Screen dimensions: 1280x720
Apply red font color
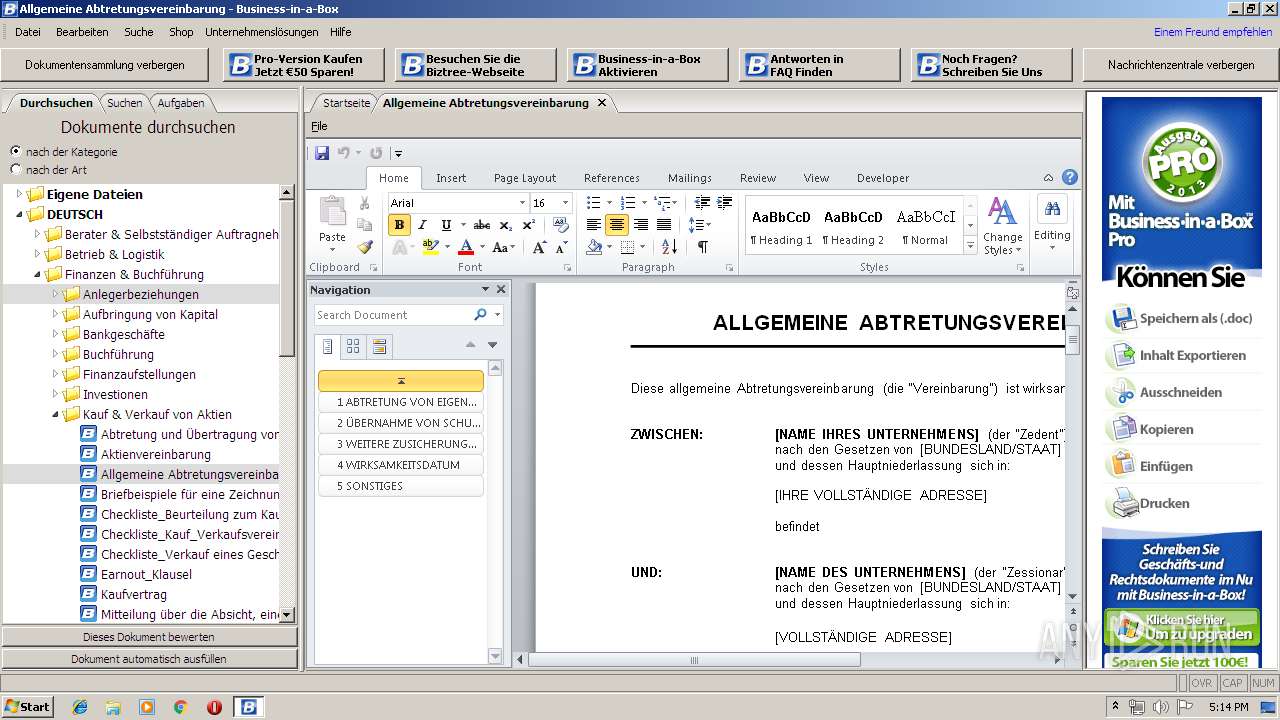pyautogui.click(x=465, y=247)
